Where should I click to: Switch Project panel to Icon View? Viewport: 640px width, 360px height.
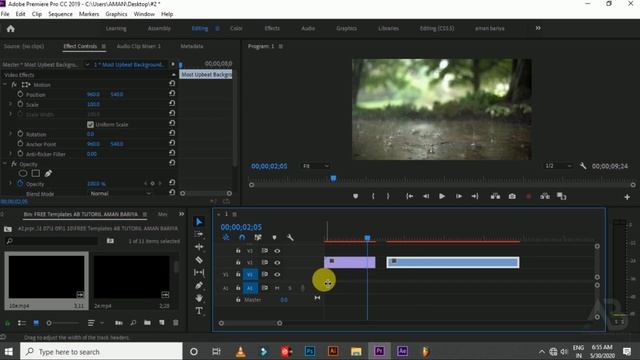(x=36, y=323)
